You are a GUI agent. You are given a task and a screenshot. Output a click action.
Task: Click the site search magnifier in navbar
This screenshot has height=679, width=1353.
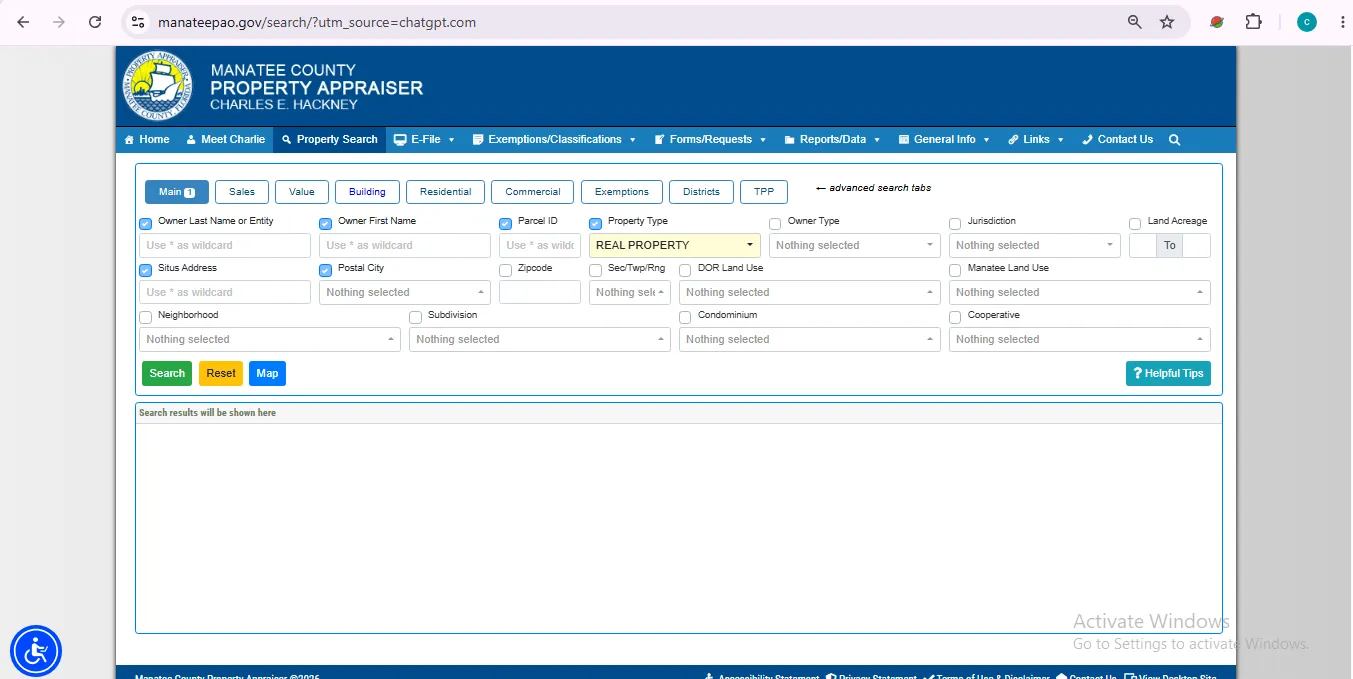pos(1175,140)
